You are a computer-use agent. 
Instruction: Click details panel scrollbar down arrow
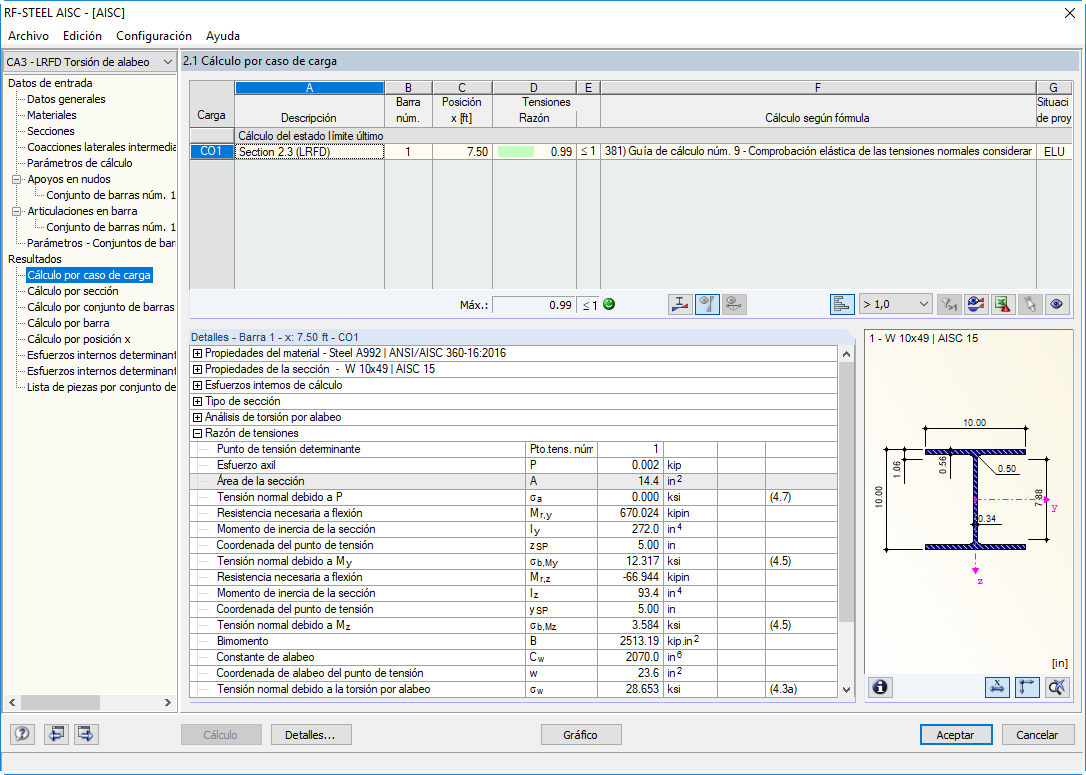pos(846,690)
